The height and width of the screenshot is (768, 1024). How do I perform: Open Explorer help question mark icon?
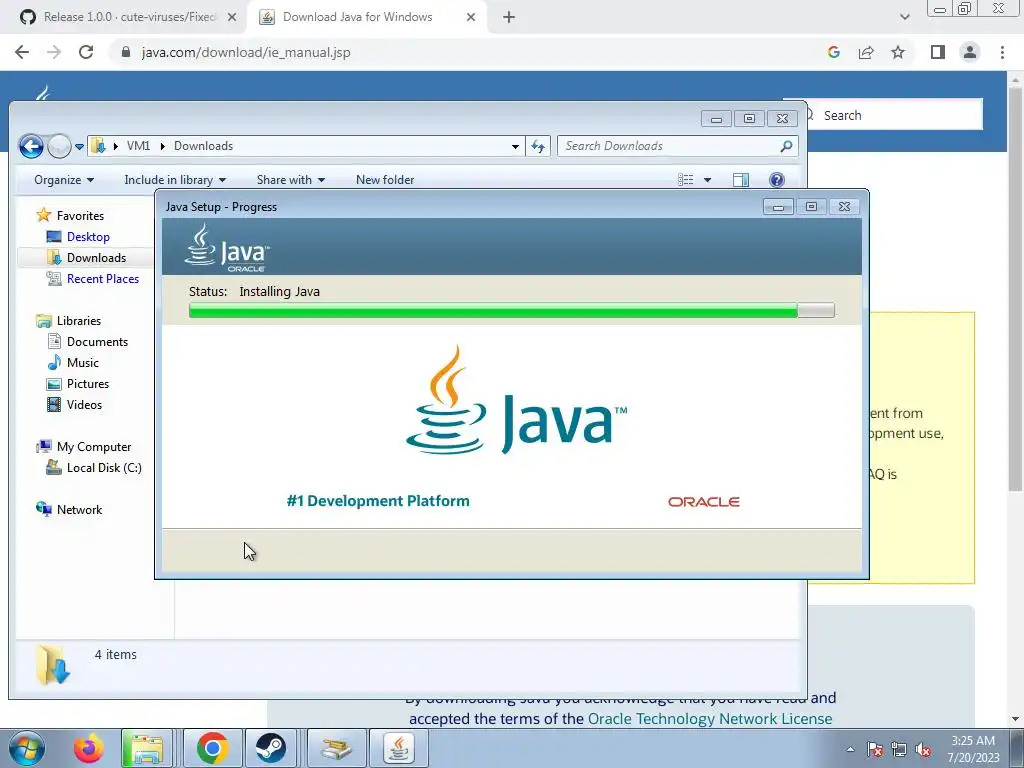coord(776,180)
